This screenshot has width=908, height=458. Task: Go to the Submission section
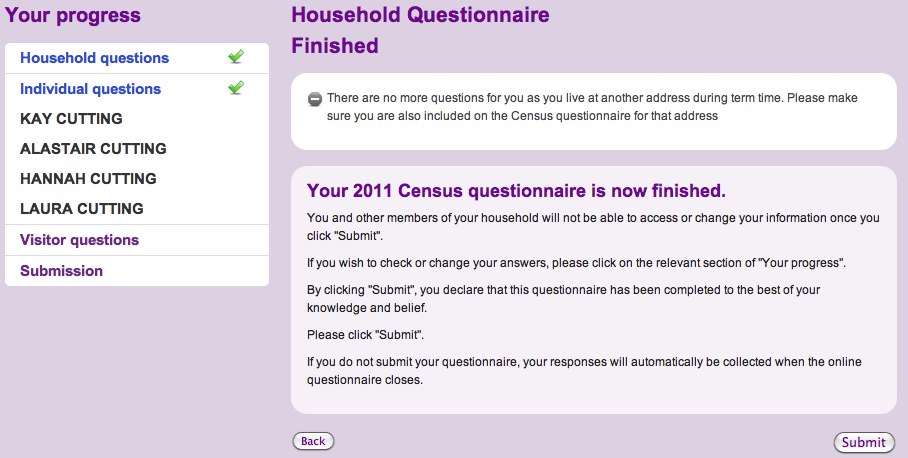tap(61, 271)
